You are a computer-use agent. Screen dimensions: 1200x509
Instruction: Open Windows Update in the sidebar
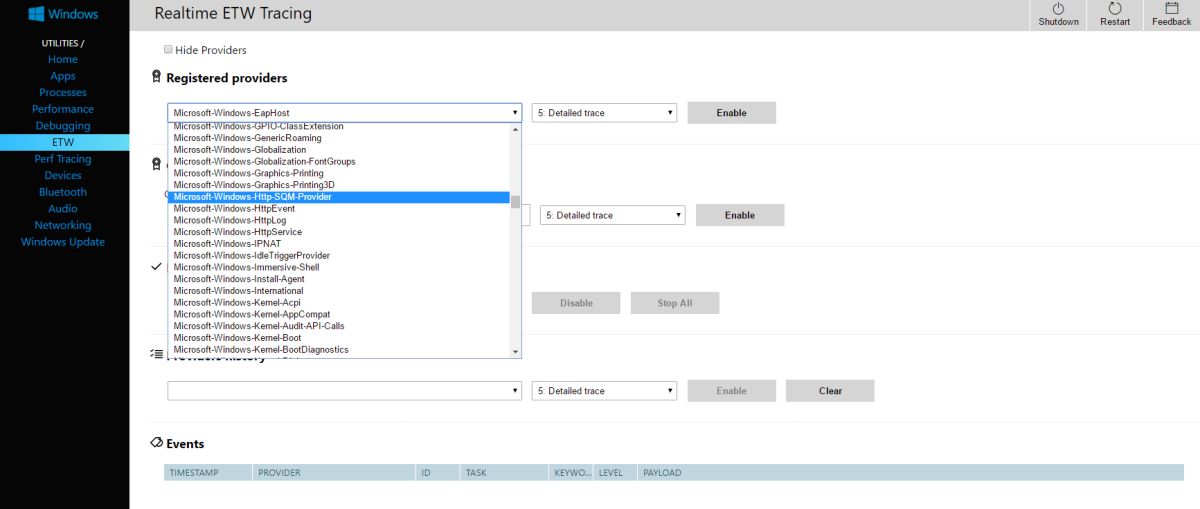coord(63,242)
